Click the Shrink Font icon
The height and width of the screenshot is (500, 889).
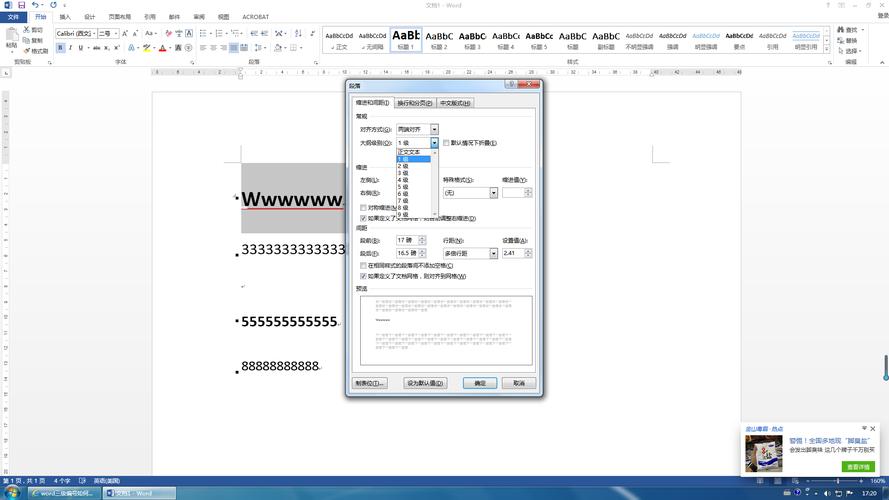click(x=136, y=33)
